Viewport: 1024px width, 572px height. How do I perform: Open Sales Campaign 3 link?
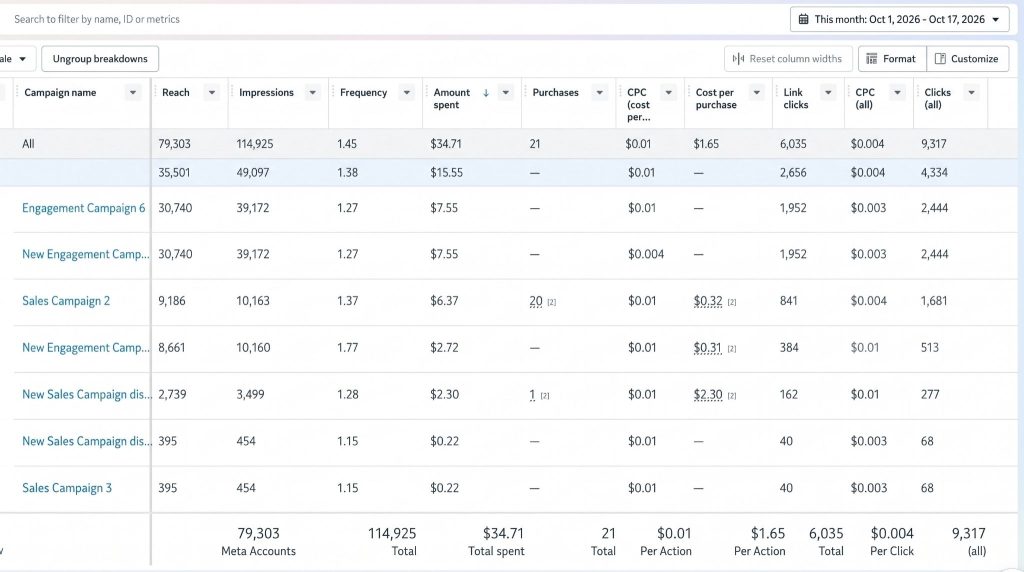[x=67, y=488]
